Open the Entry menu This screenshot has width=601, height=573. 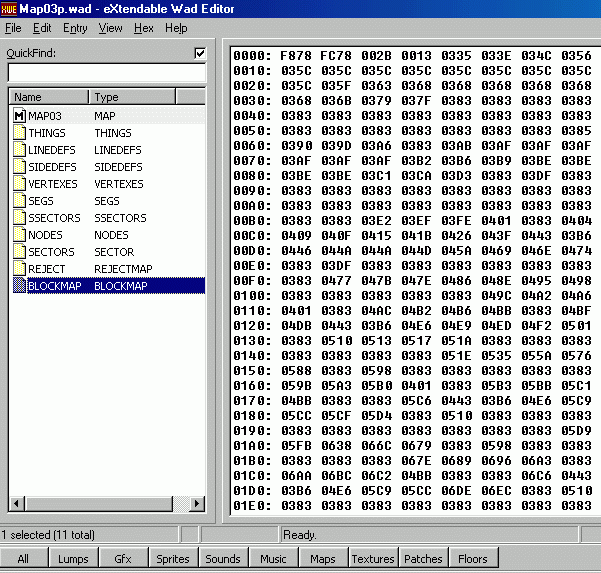(74, 28)
